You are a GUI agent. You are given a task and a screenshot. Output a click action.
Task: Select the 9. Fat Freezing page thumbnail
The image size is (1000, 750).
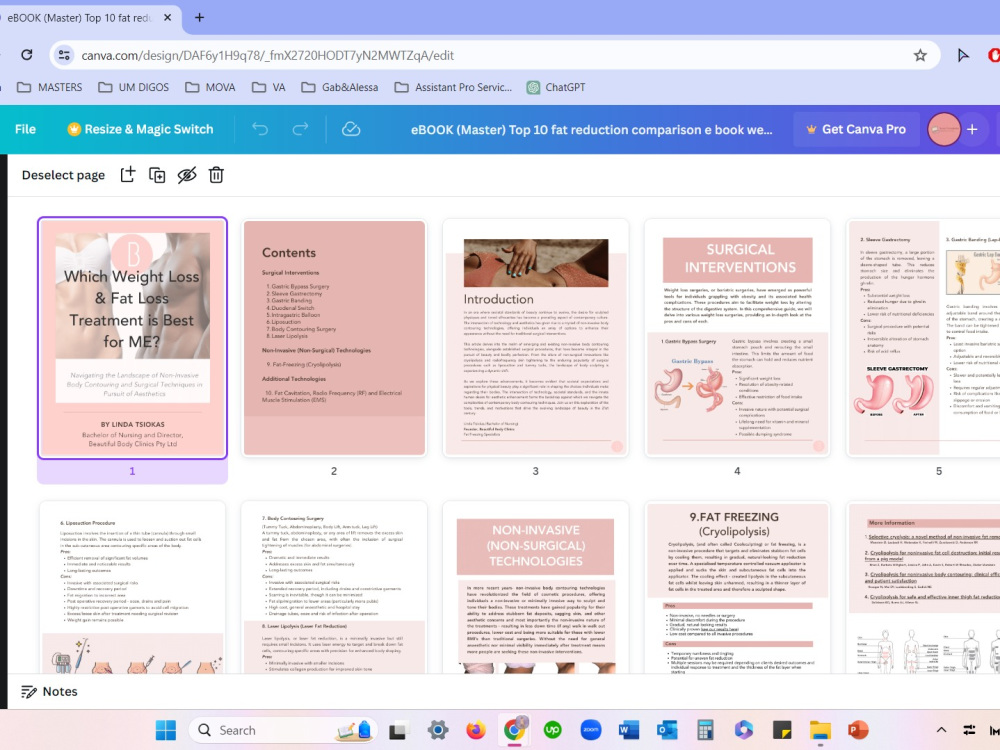click(737, 587)
